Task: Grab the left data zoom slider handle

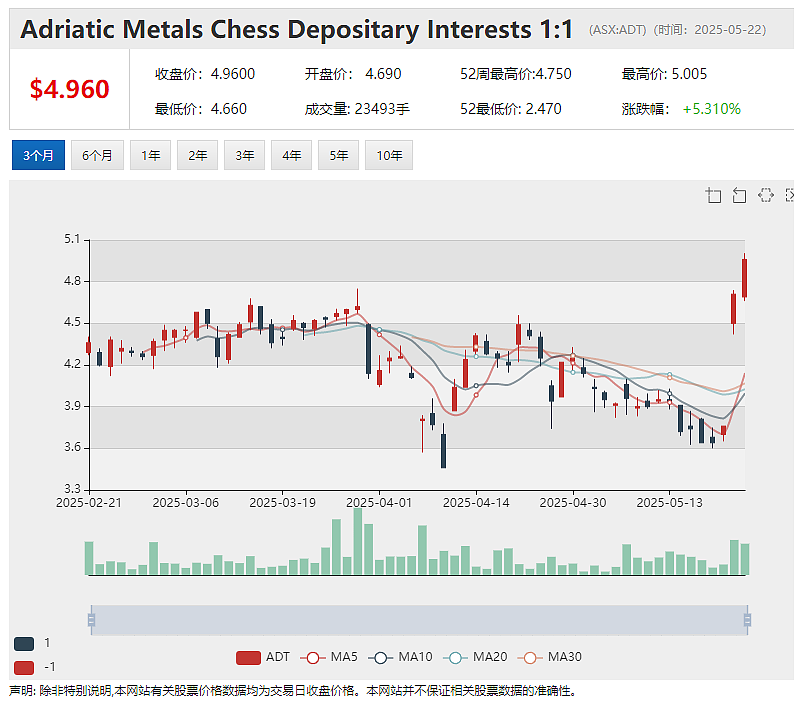Action: tap(91, 620)
